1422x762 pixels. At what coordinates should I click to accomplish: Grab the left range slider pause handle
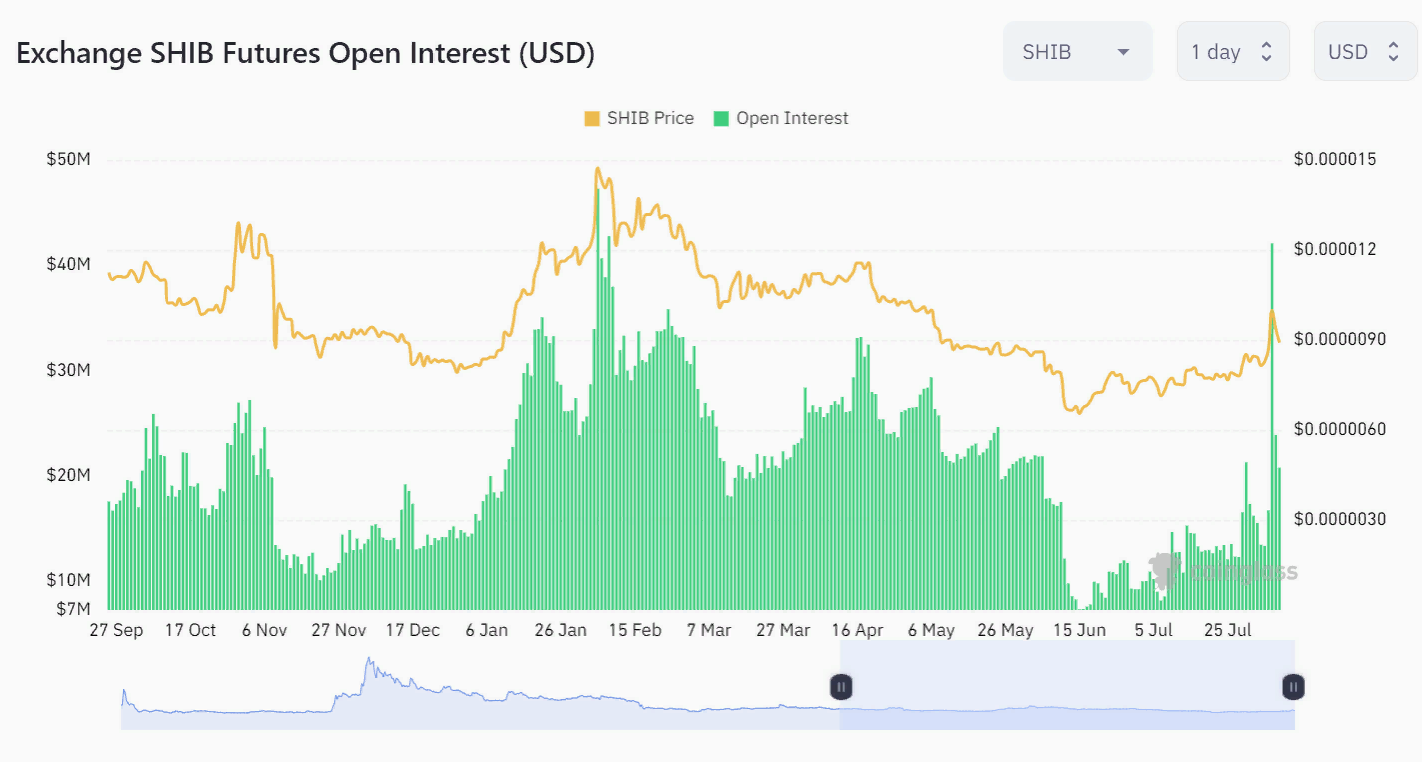[x=841, y=687]
